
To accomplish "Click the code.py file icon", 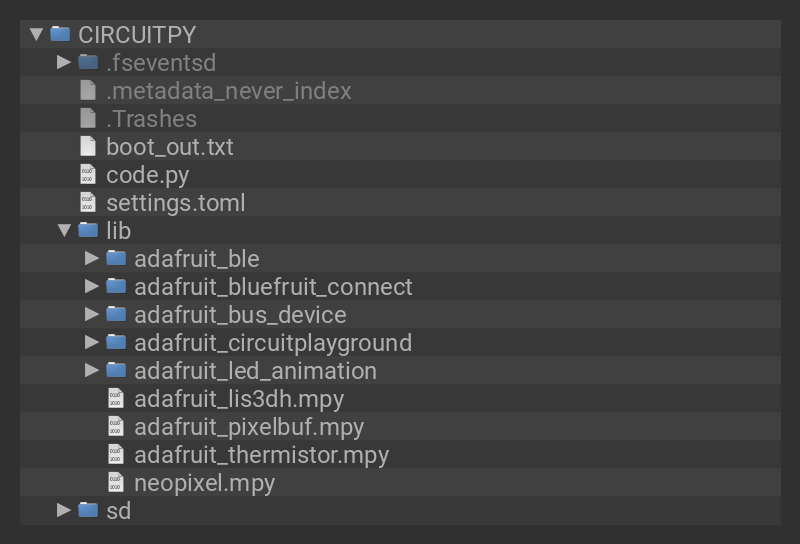I will coord(88,174).
